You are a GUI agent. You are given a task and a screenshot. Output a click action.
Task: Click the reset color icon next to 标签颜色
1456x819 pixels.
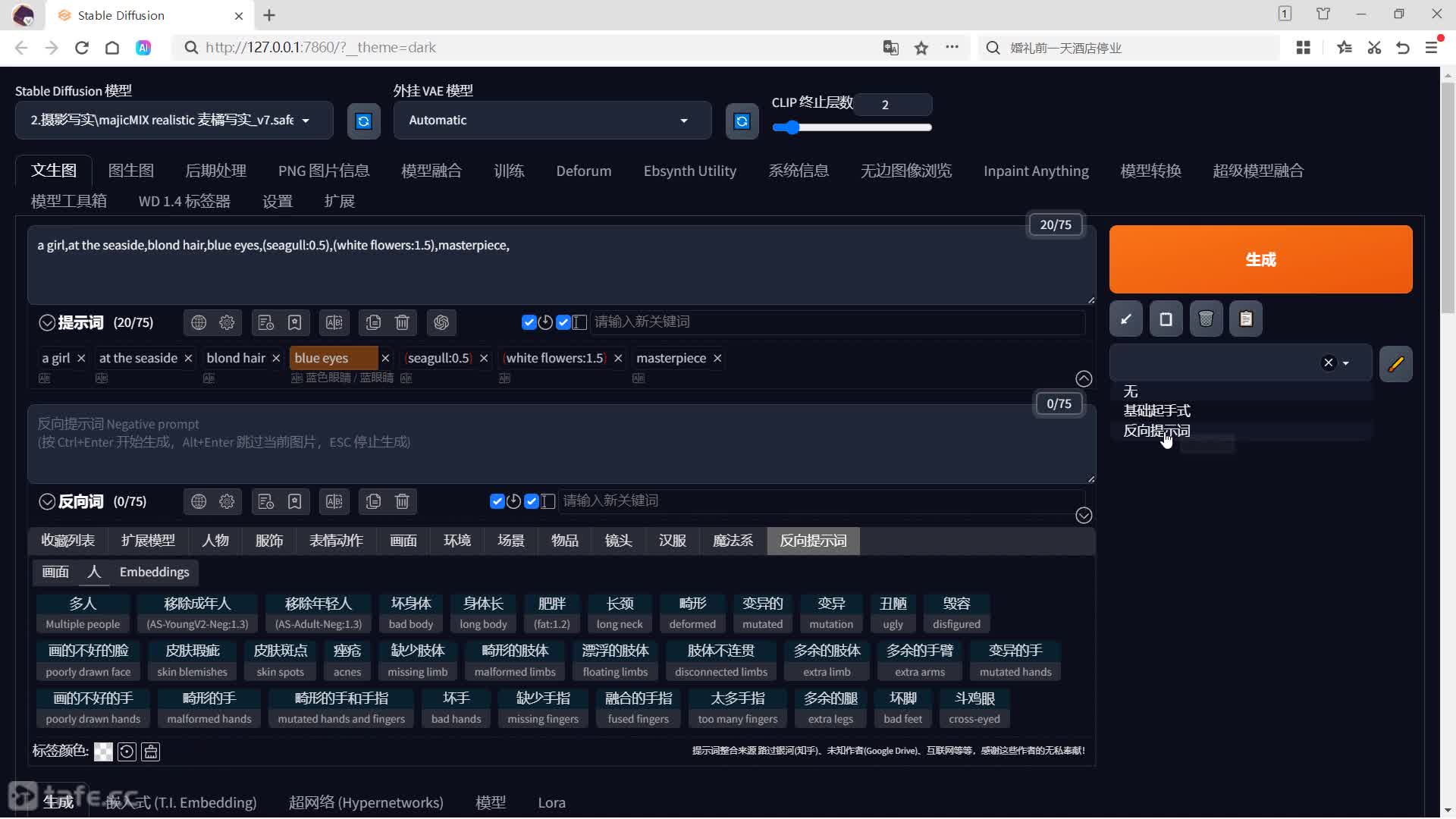[127, 752]
